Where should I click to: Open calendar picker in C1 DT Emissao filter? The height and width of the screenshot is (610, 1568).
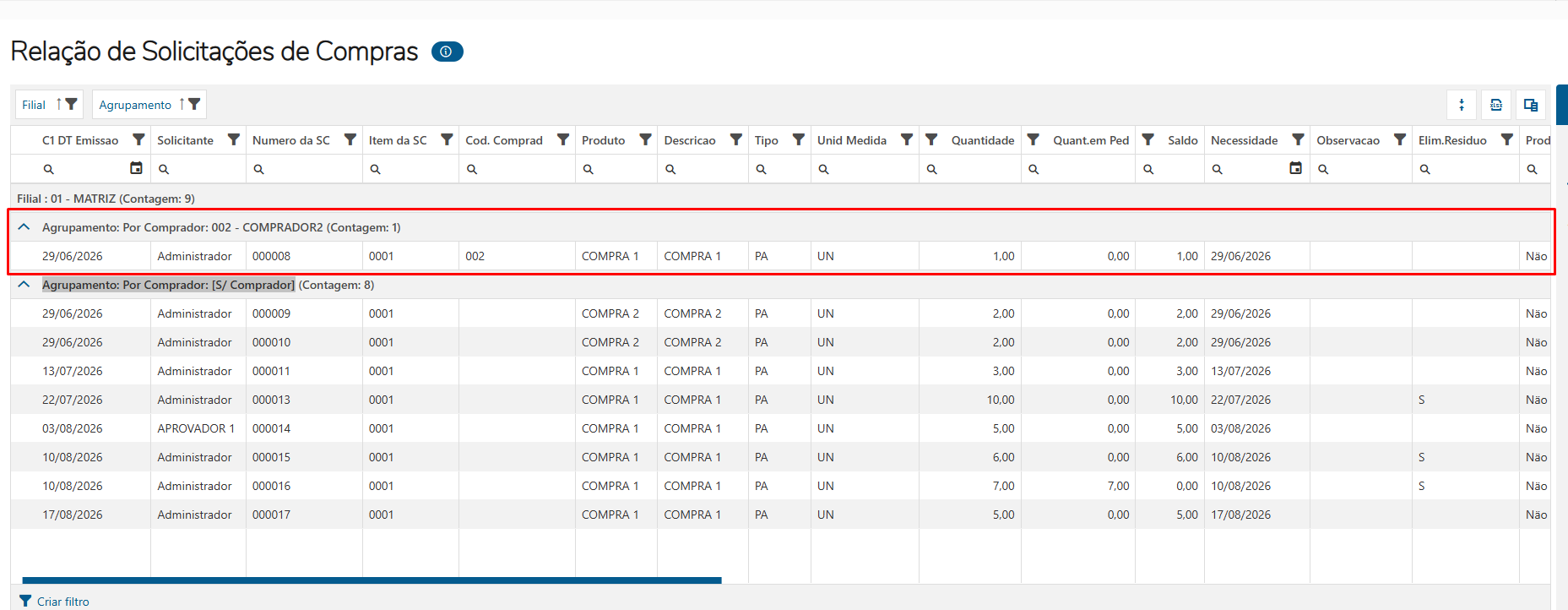point(136,168)
